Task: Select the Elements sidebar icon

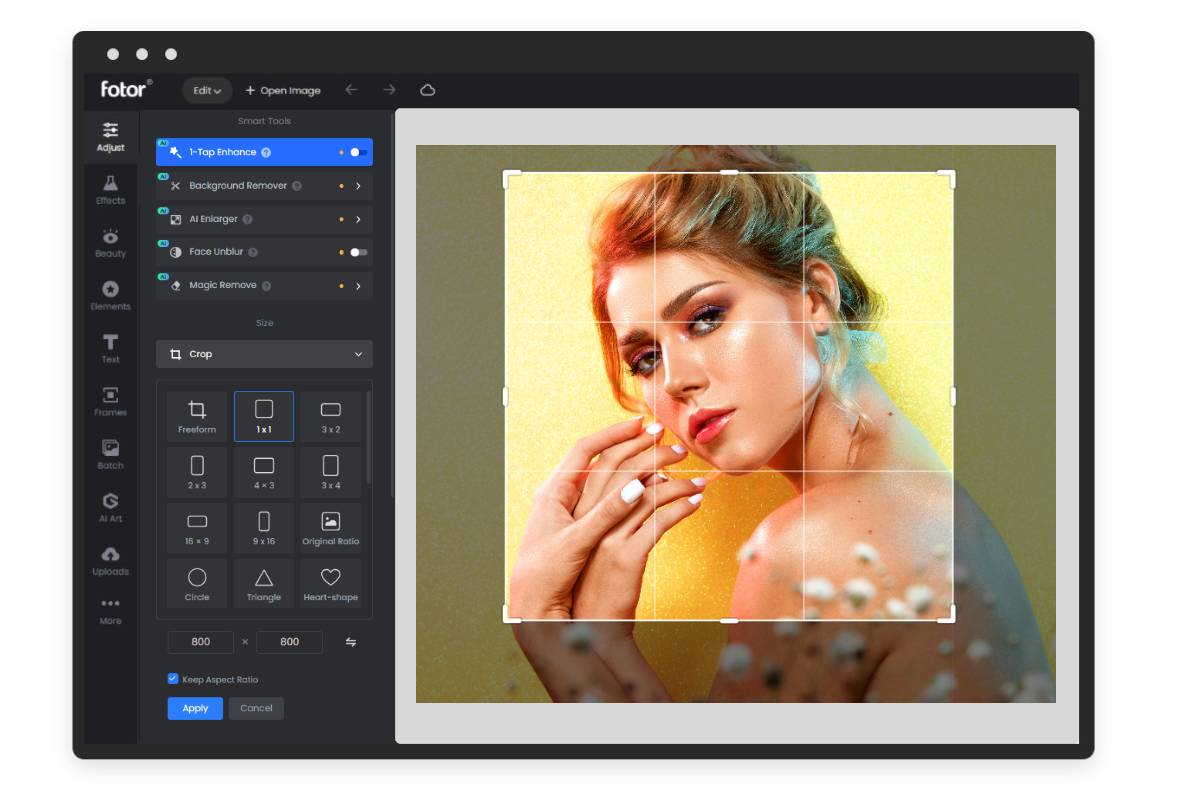Action: [x=110, y=295]
